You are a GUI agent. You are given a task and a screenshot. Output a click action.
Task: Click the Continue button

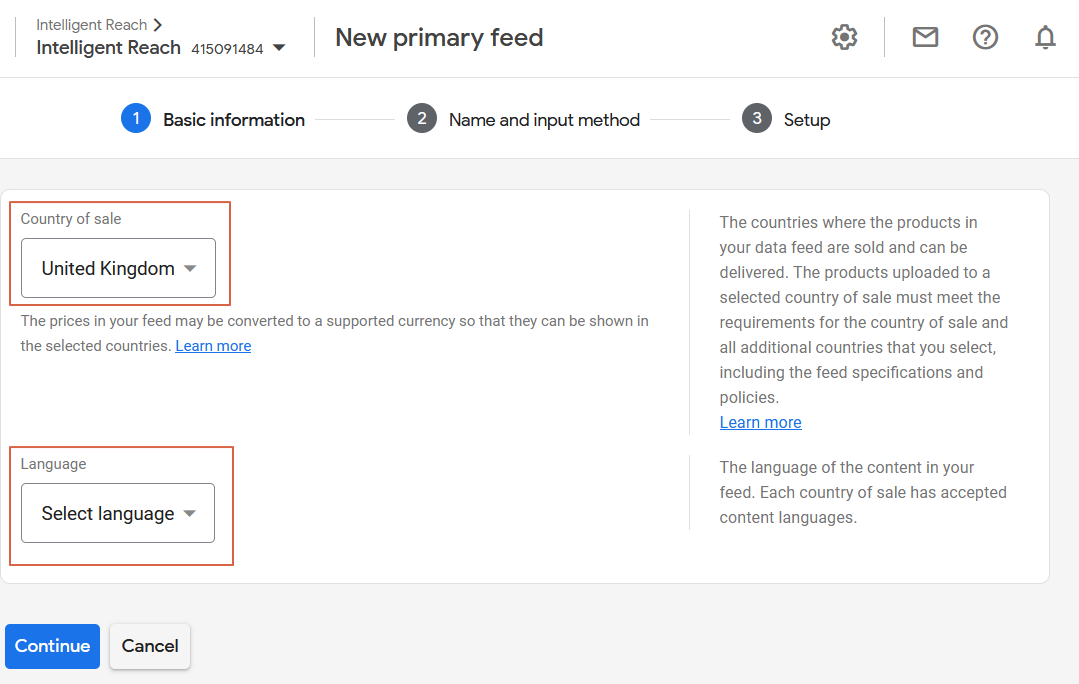[52, 646]
